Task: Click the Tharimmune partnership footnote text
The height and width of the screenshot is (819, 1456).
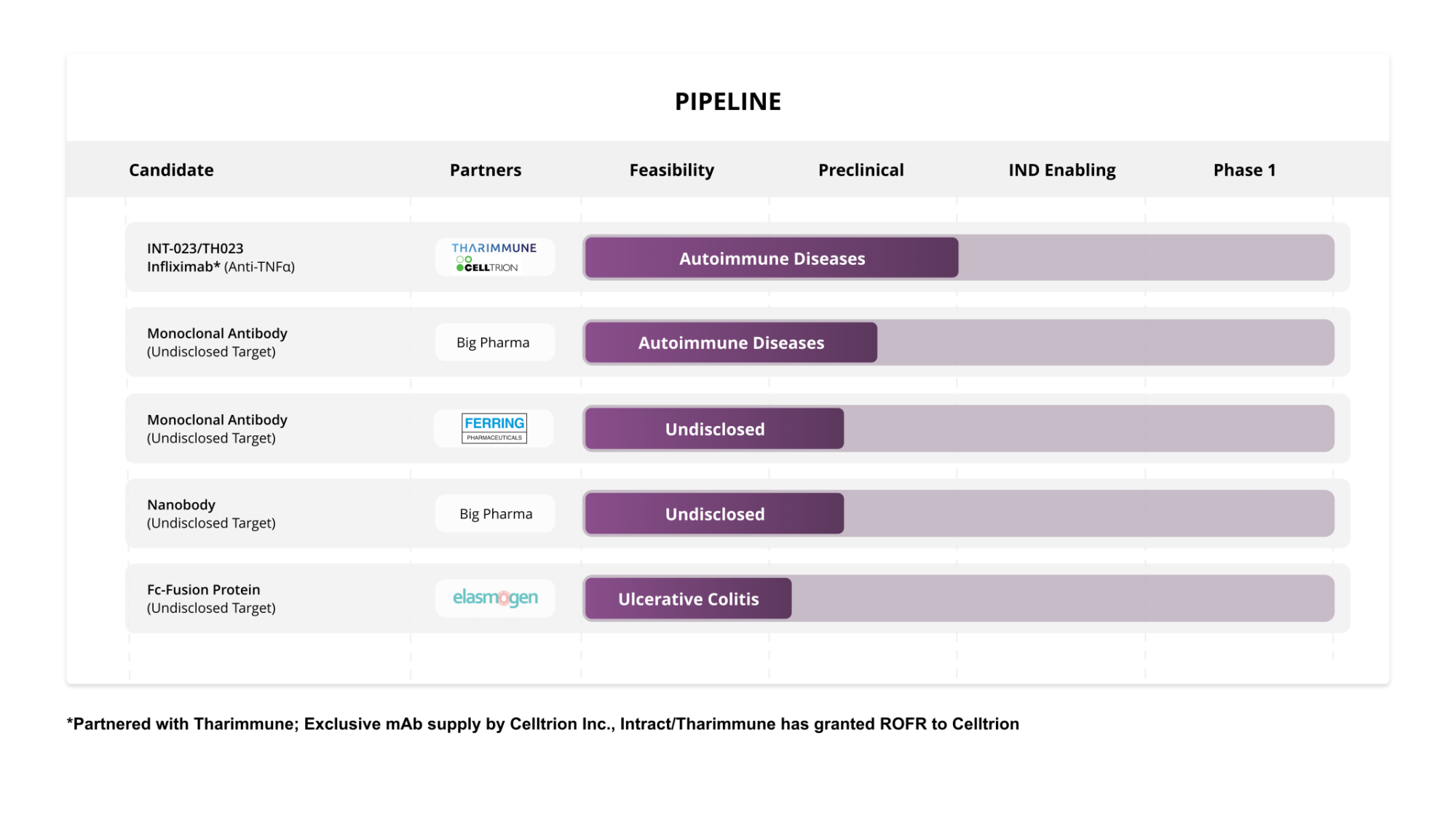Action: click(x=543, y=724)
